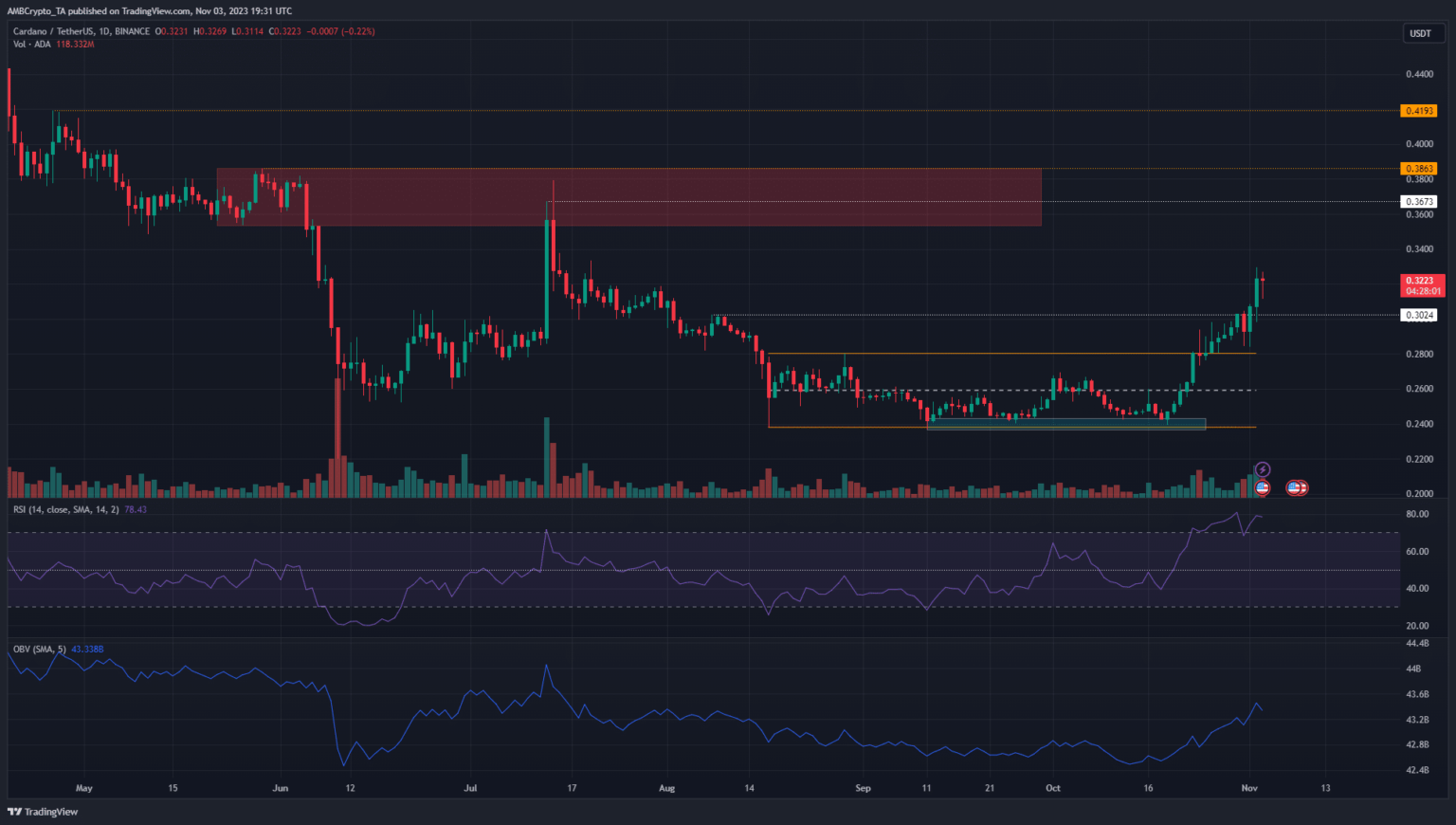Click the Nov date on time axis
1456x825 pixels.
tap(1249, 788)
